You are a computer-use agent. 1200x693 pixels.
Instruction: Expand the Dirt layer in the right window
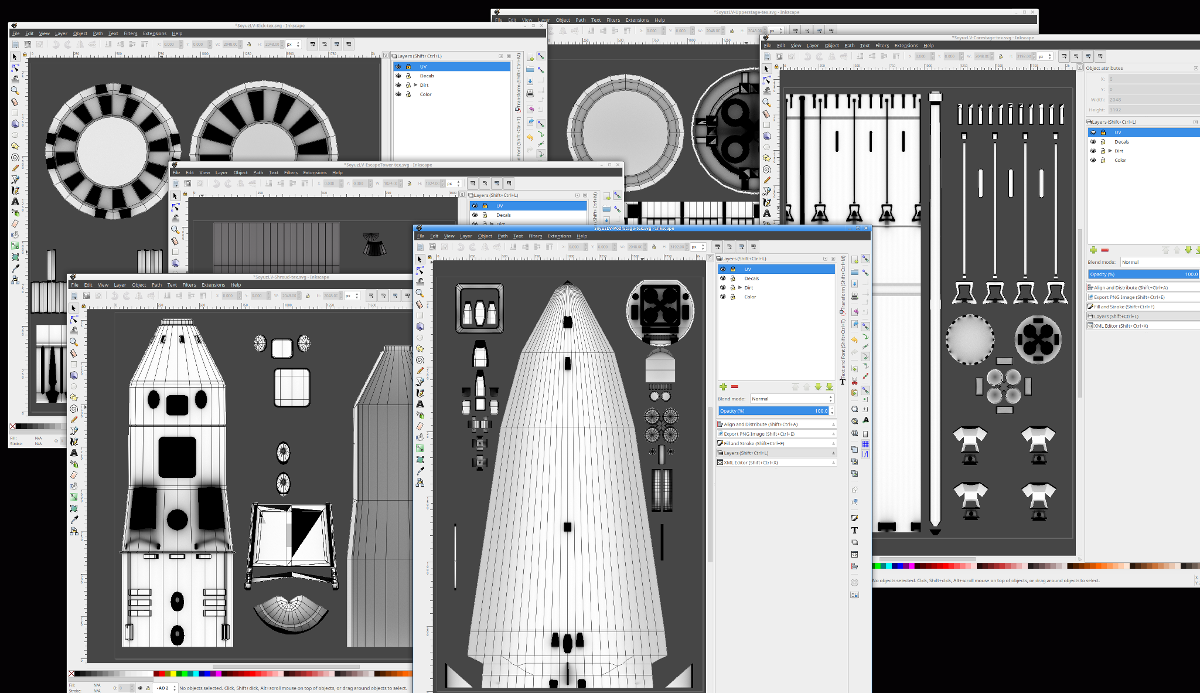point(1110,151)
